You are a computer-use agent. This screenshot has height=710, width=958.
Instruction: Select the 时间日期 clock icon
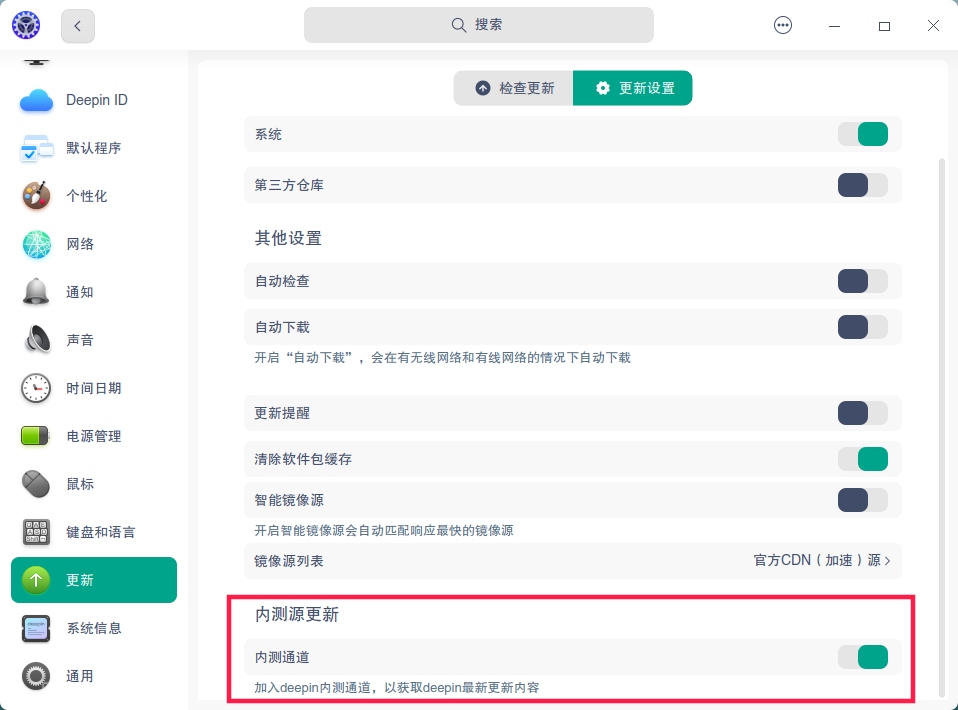pyautogui.click(x=36, y=388)
